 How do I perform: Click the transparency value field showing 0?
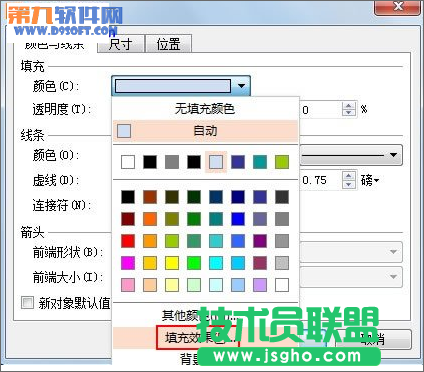(x=321, y=110)
